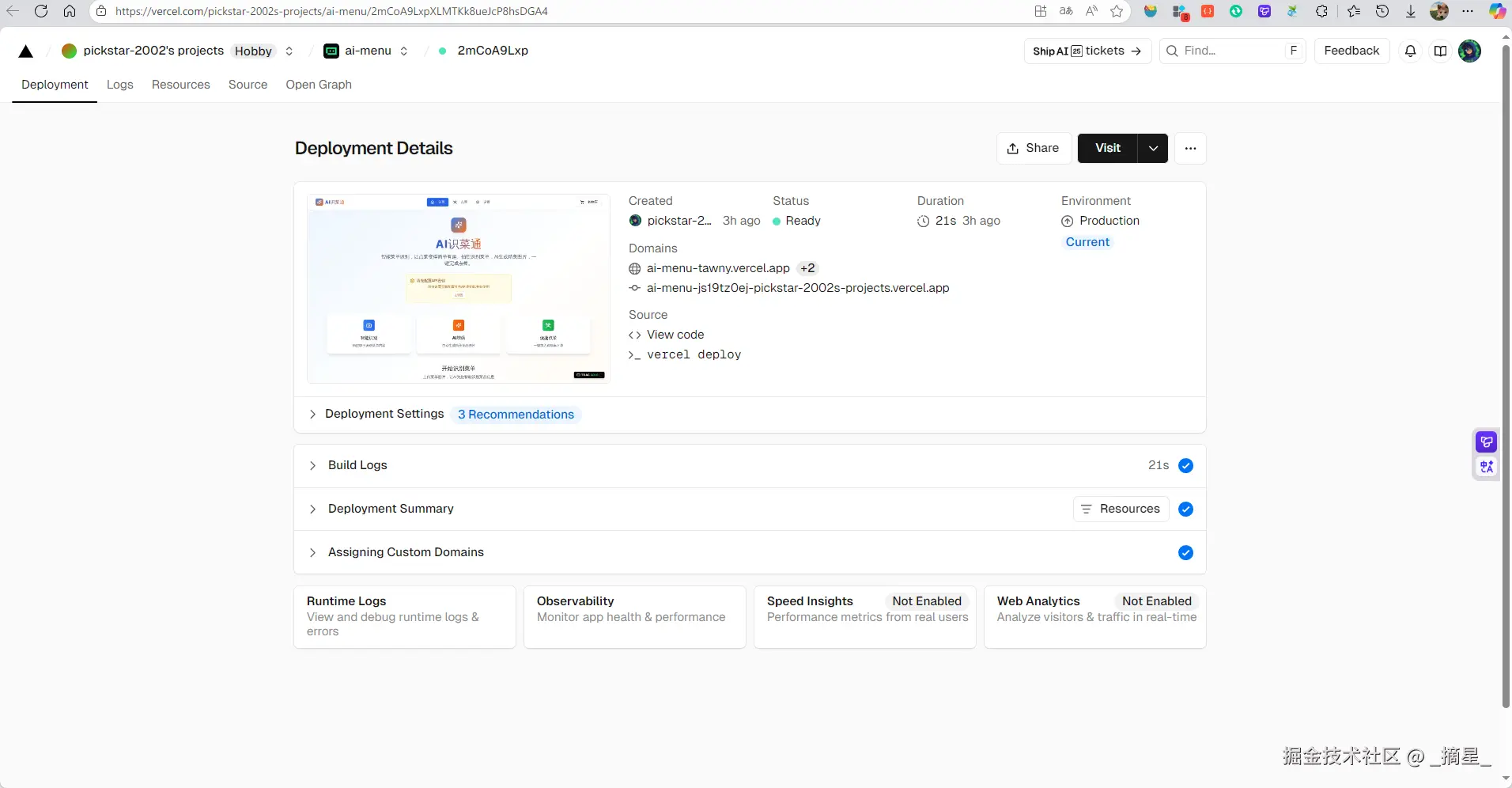The height and width of the screenshot is (788, 1512).
Task: Open 3 Recommendations badge
Action: pyautogui.click(x=516, y=415)
